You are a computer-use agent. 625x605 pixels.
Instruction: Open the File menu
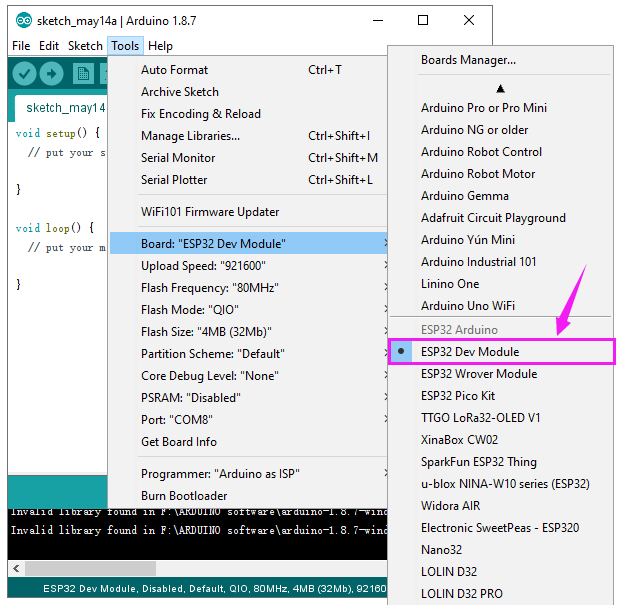21,46
